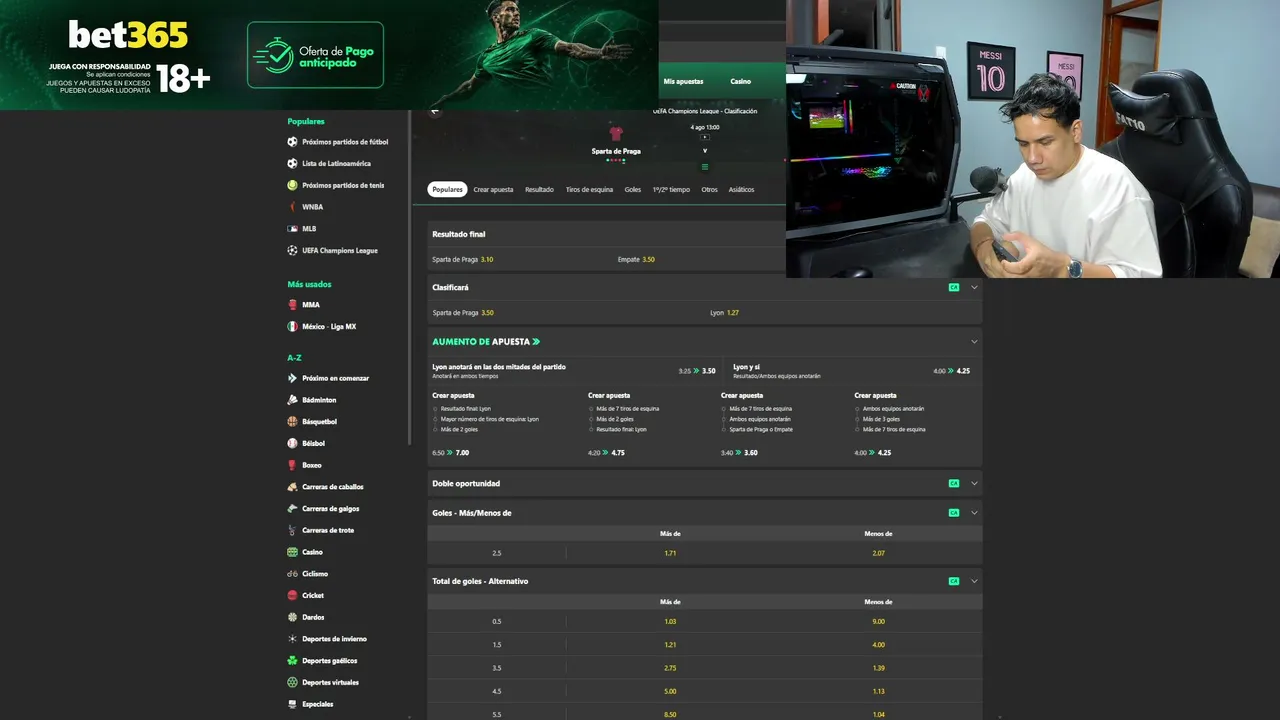Select Menos de 2.5 goals at 2.07
Image resolution: width=1280 pixels, height=720 pixels.
tap(878, 553)
